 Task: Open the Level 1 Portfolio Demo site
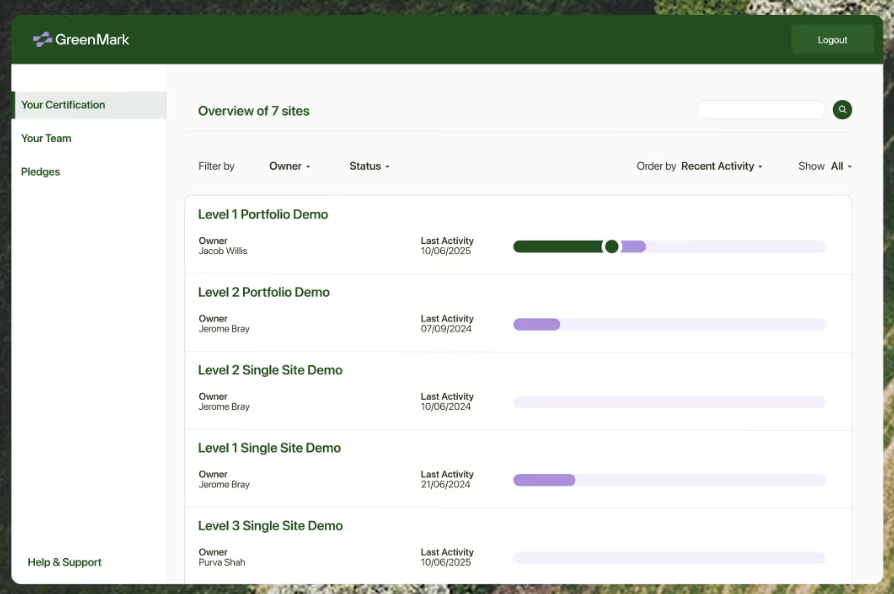coord(263,214)
